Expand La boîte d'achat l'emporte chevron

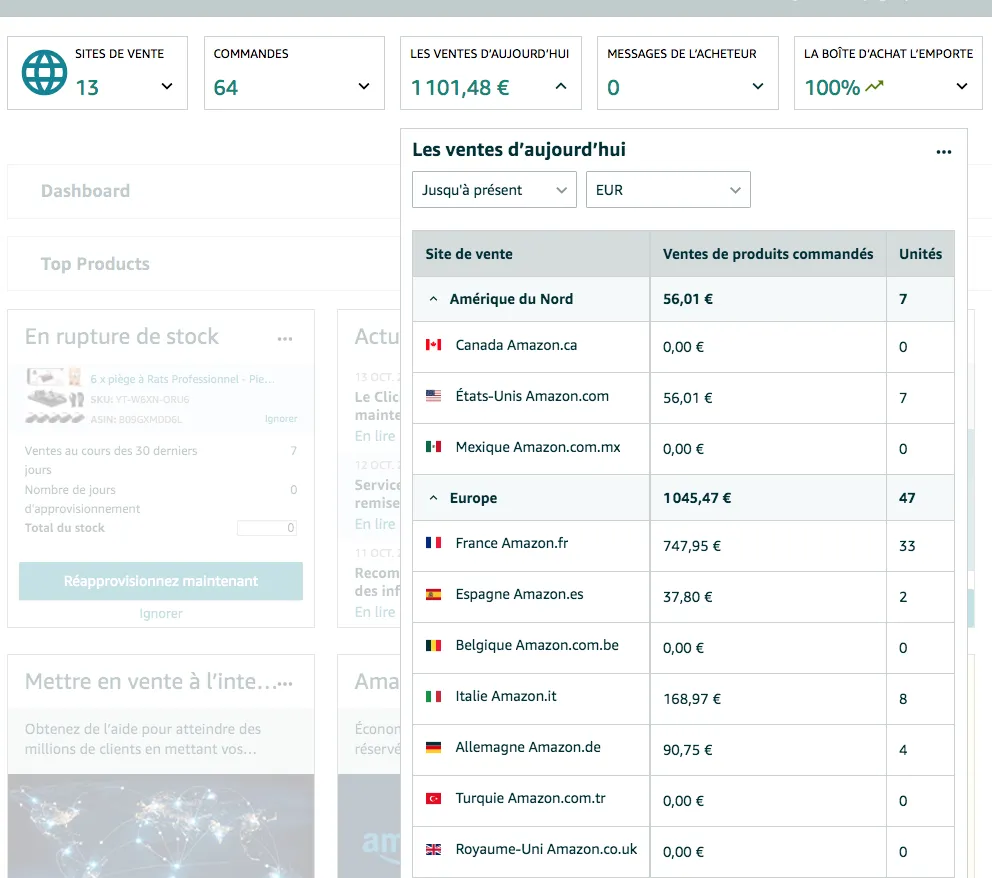click(962, 87)
